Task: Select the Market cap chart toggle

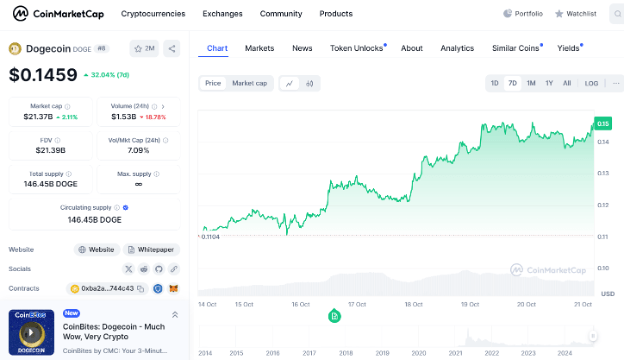Action: [250, 83]
